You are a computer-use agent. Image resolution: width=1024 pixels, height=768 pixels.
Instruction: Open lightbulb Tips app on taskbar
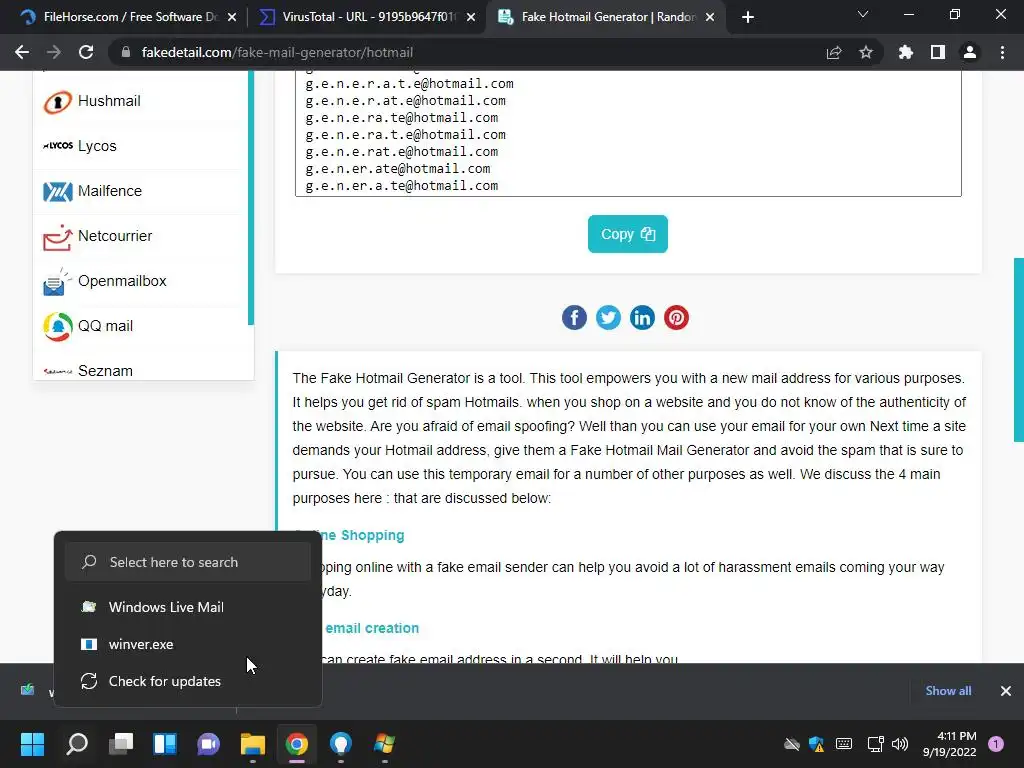340,744
